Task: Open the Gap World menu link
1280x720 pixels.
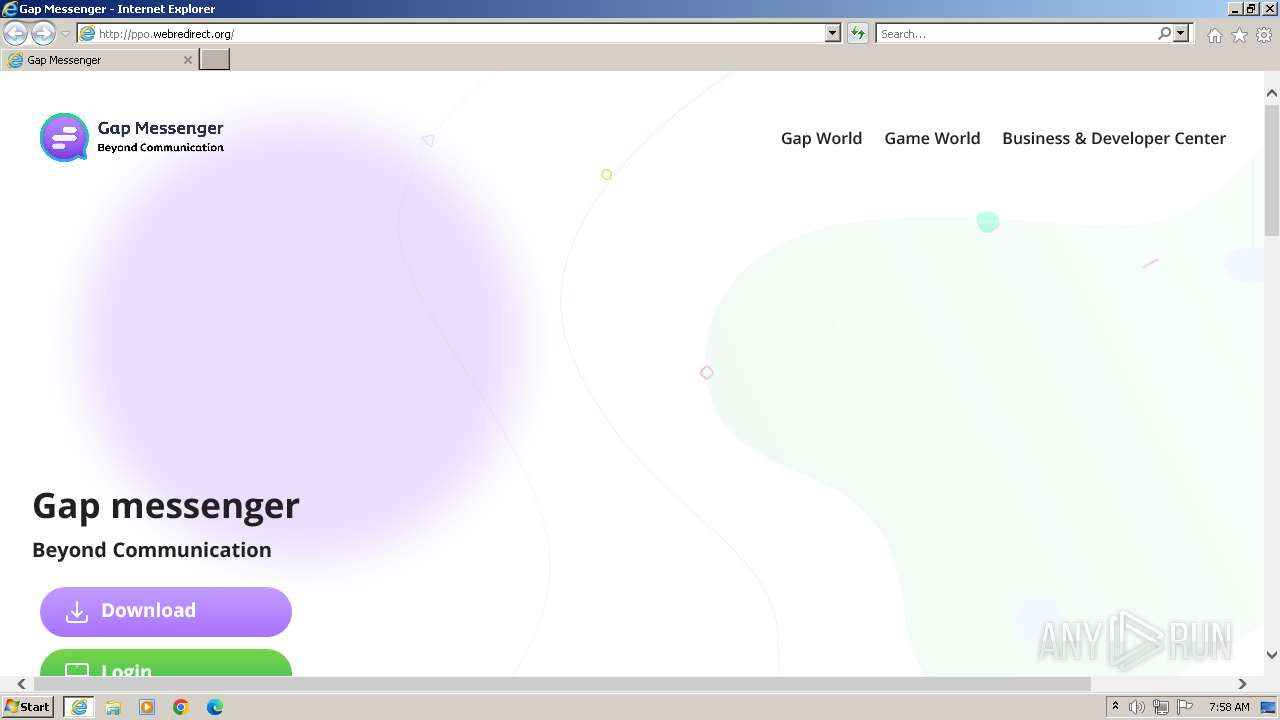Action: coord(821,138)
